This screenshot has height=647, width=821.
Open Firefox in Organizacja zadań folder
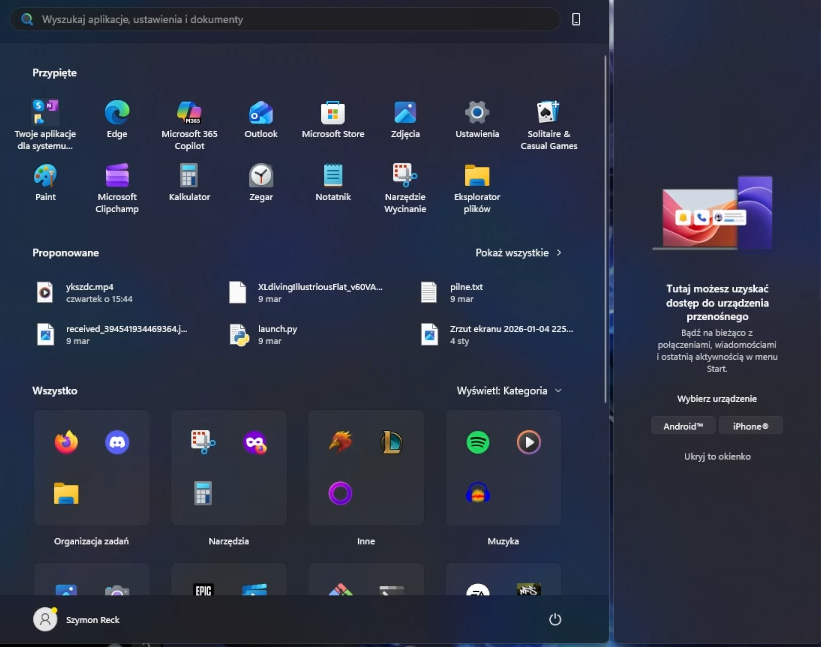point(66,442)
